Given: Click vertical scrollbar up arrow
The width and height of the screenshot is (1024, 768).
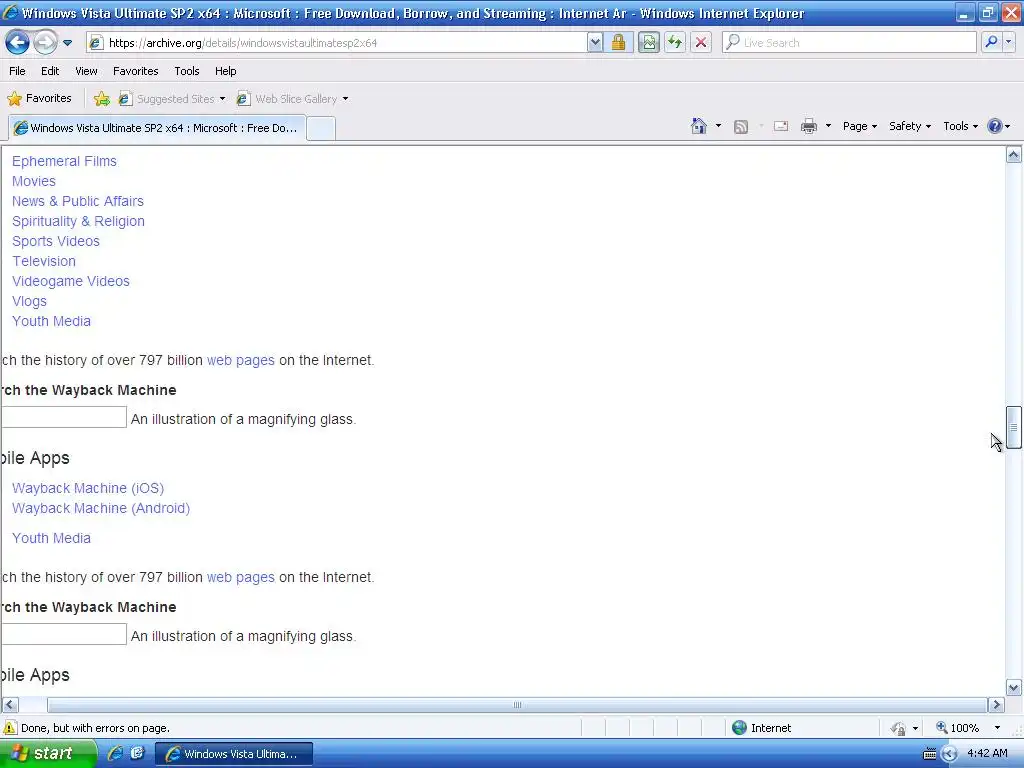Looking at the screenshot, I should coord(1014,155).
